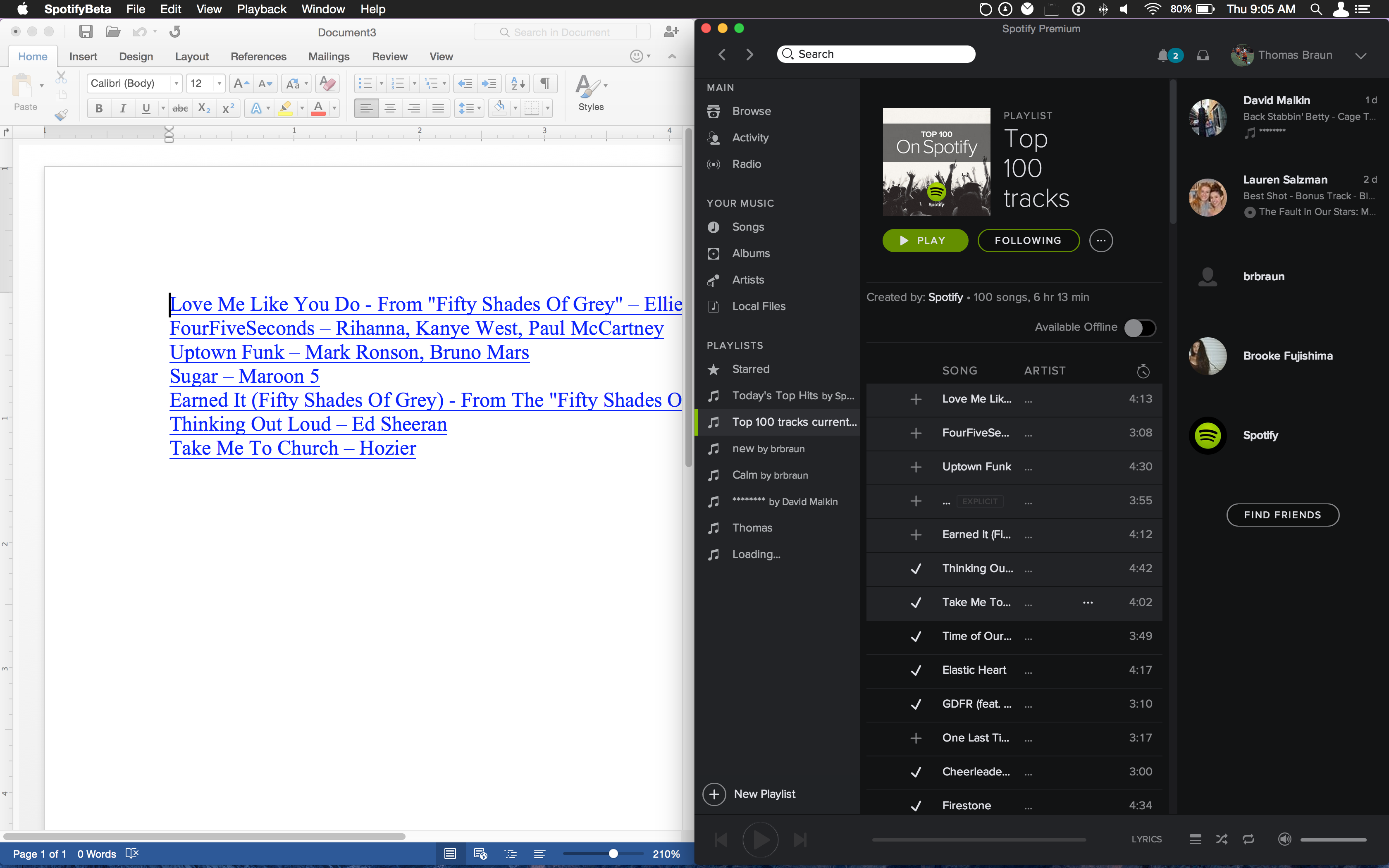This screenshot has height=868, width=1389.
Task: Open the Calibri (Body) font dropdown
Action: [176, 84]
